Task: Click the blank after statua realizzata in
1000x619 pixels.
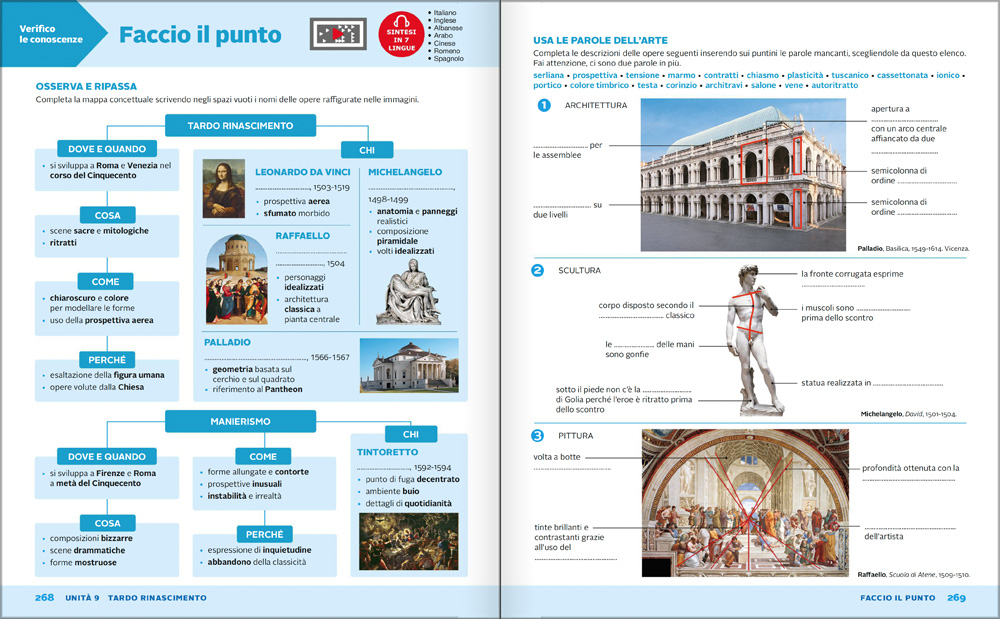Action: (x=908, y=384)
